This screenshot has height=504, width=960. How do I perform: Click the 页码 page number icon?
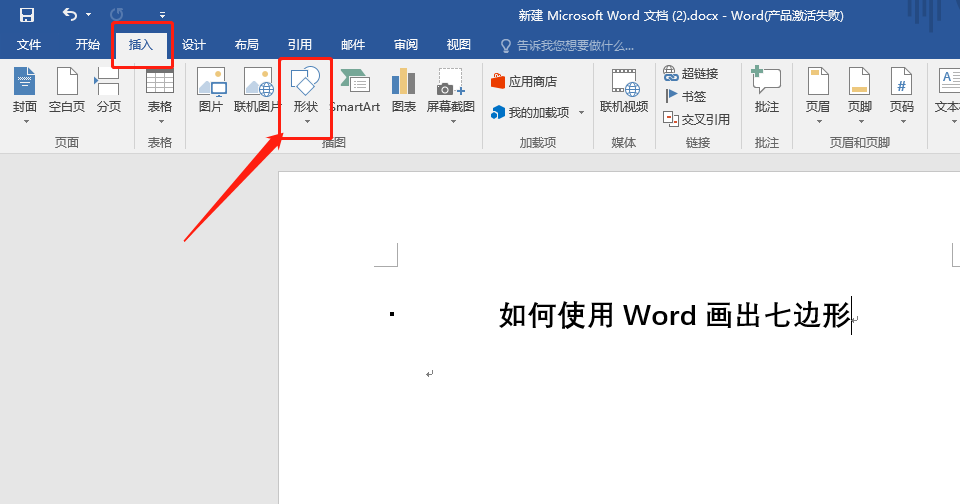tap(901, 82)
